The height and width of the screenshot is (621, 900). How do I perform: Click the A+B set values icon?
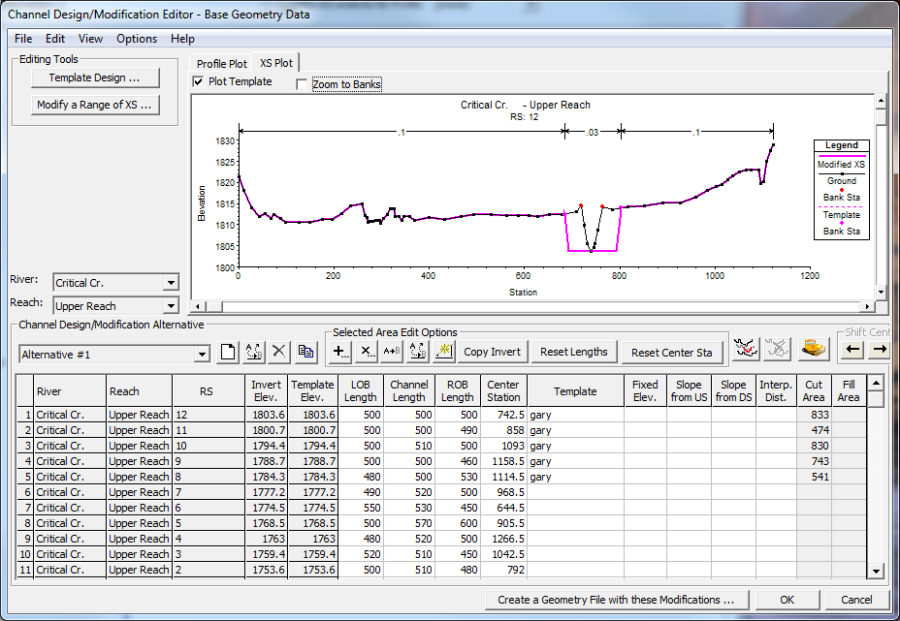[392, 352]
